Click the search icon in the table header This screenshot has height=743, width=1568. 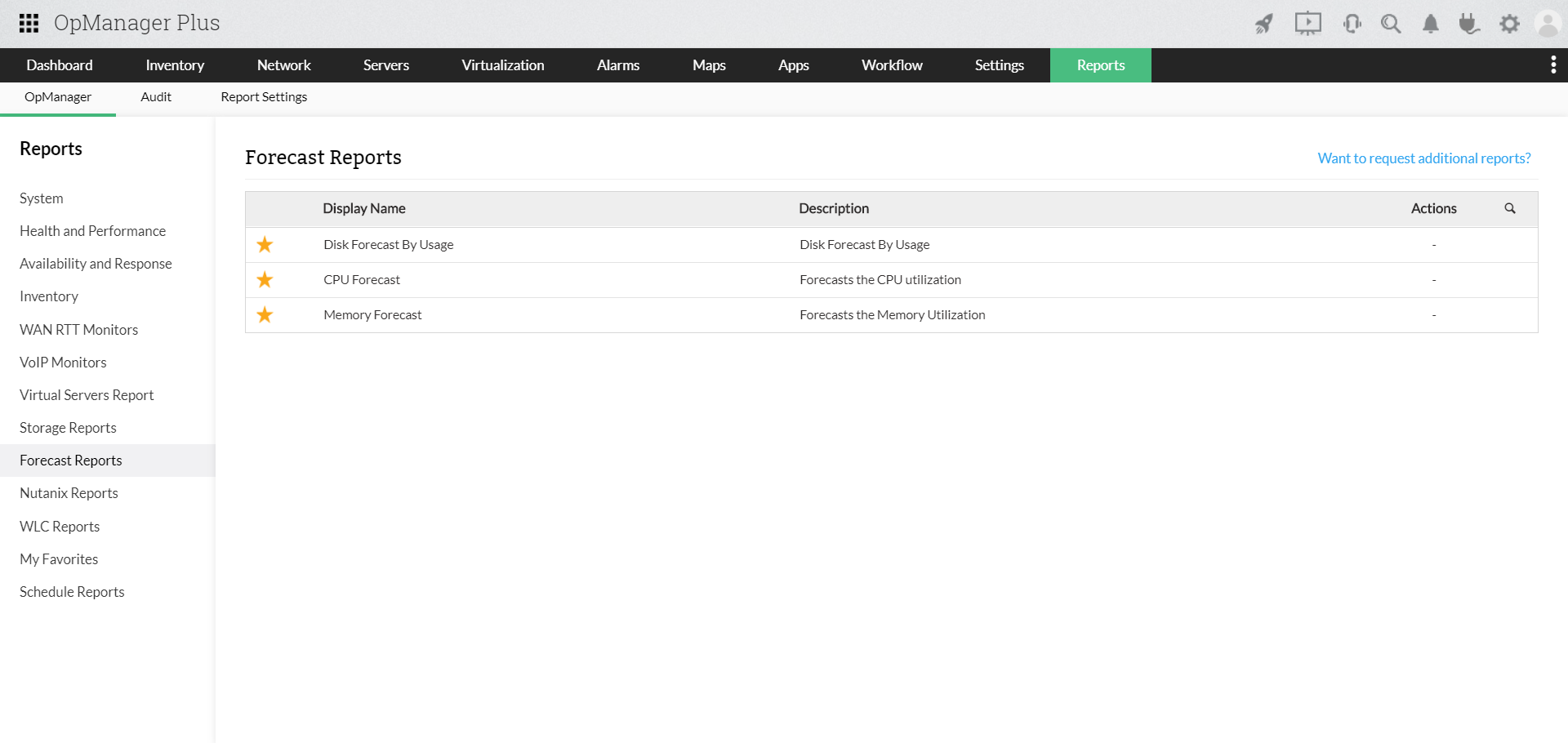click(1509, 208)
